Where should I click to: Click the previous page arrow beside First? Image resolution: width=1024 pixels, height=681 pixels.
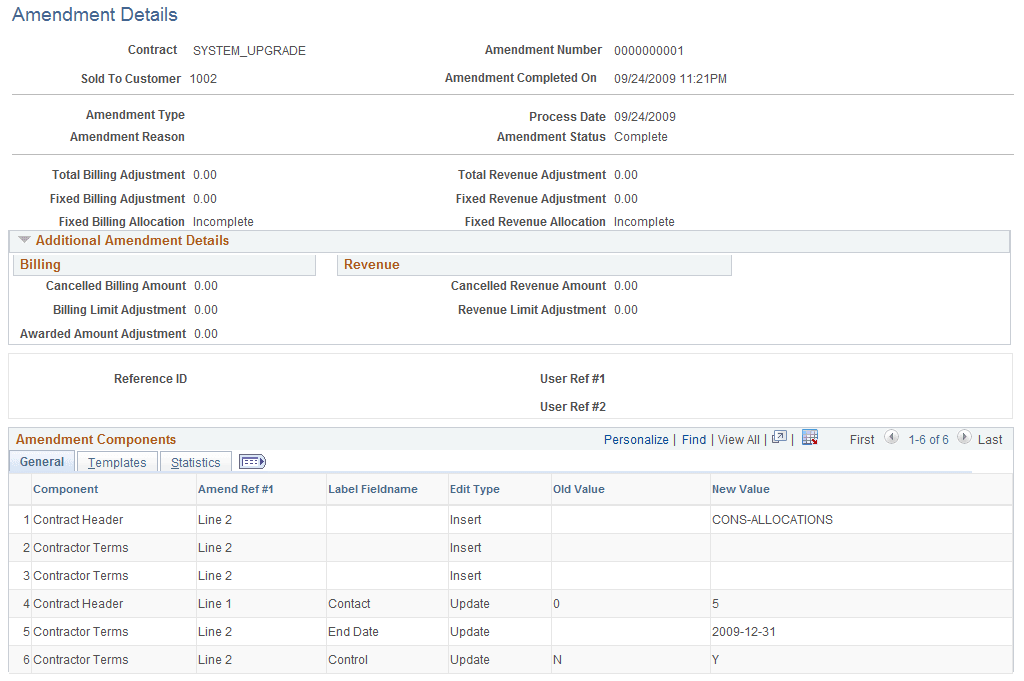892,438
